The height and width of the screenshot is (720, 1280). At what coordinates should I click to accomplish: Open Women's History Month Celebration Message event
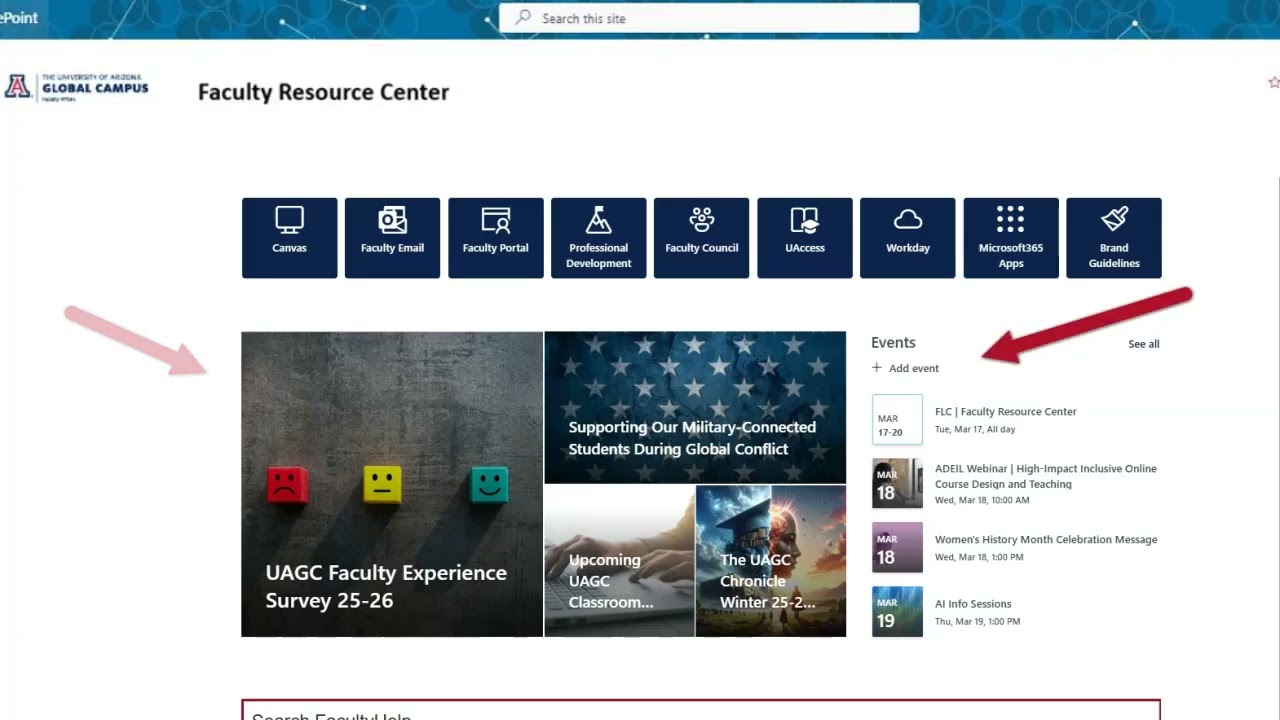click(1046, 540)
